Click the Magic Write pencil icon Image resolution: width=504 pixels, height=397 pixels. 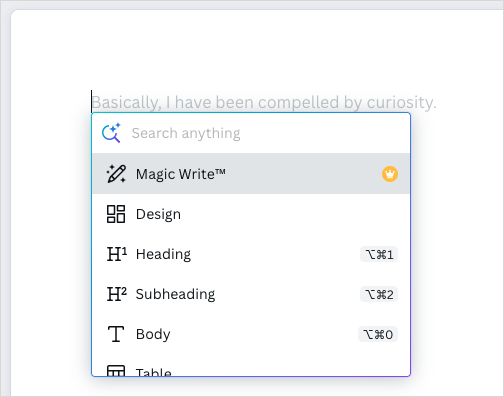click(116, 174)
